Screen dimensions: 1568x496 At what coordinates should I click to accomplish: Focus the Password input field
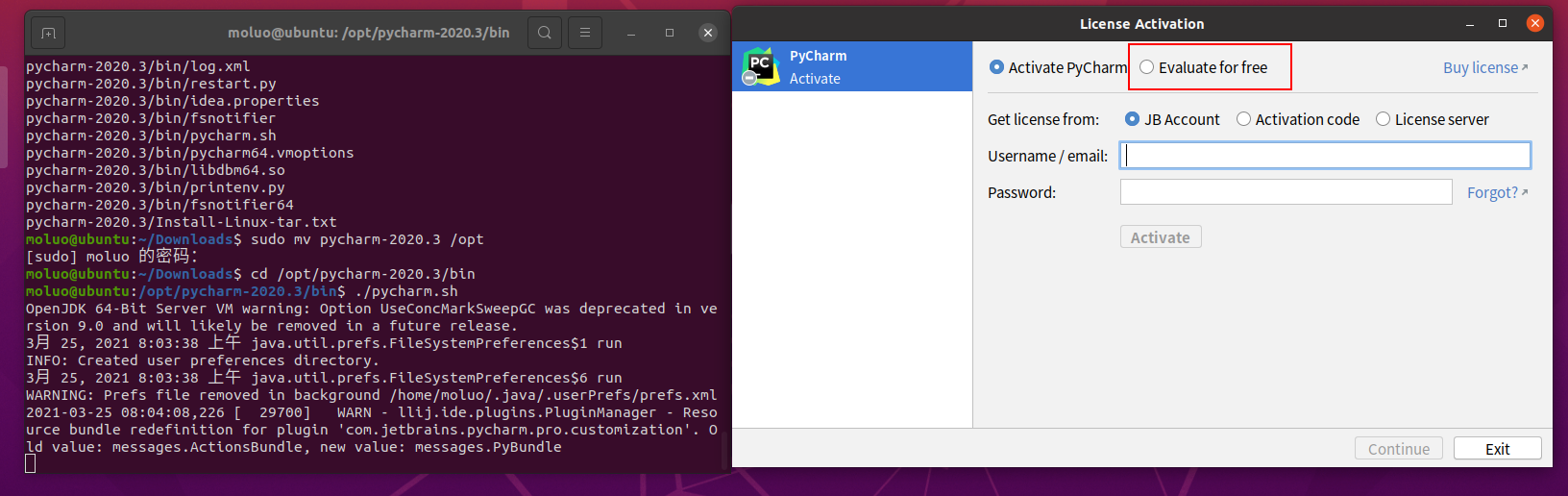click(x=1286, y=192)
